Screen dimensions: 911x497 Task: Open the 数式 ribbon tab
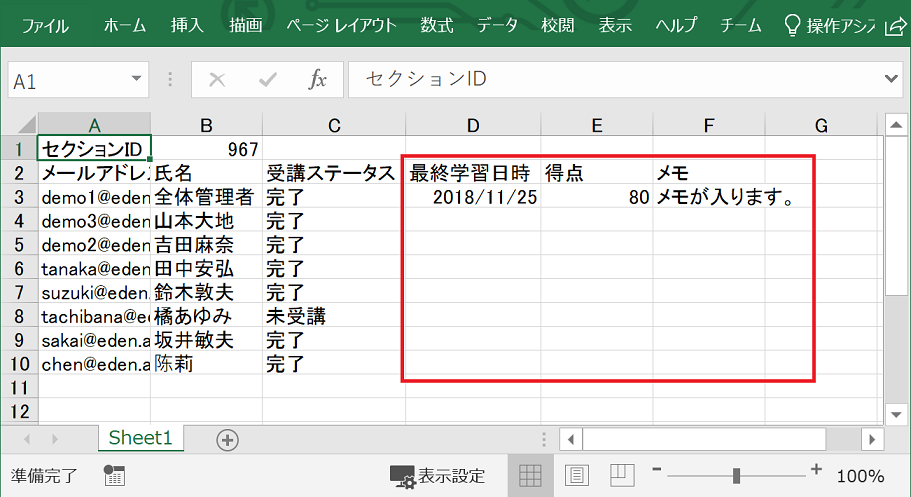point(436,26)
